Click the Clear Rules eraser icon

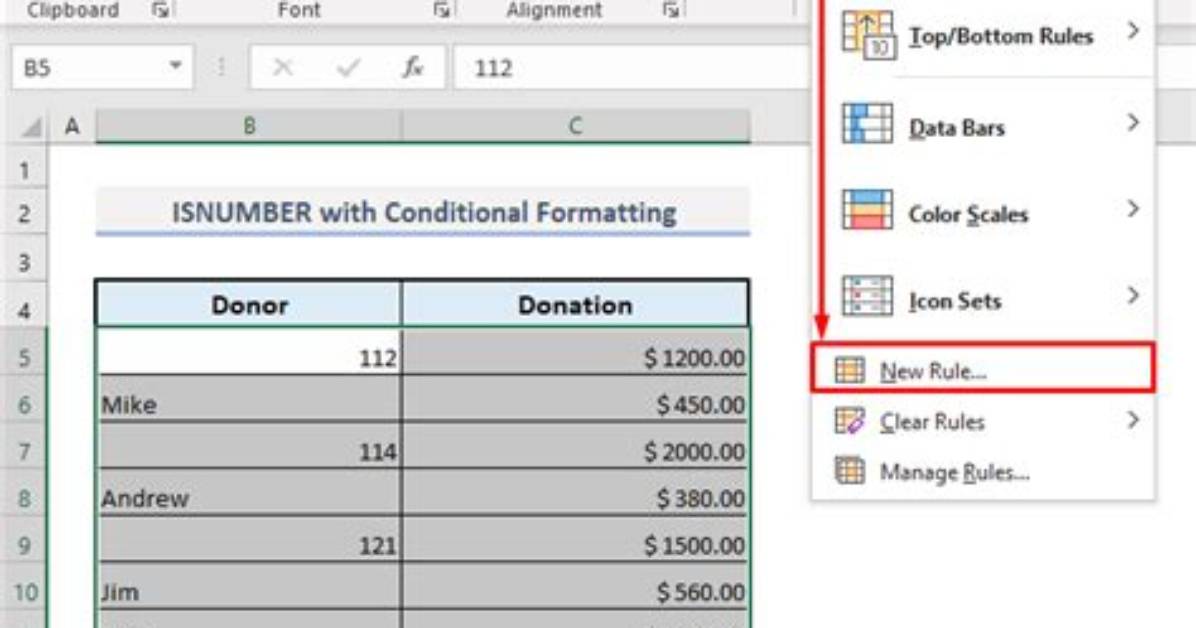coord(850,420)
